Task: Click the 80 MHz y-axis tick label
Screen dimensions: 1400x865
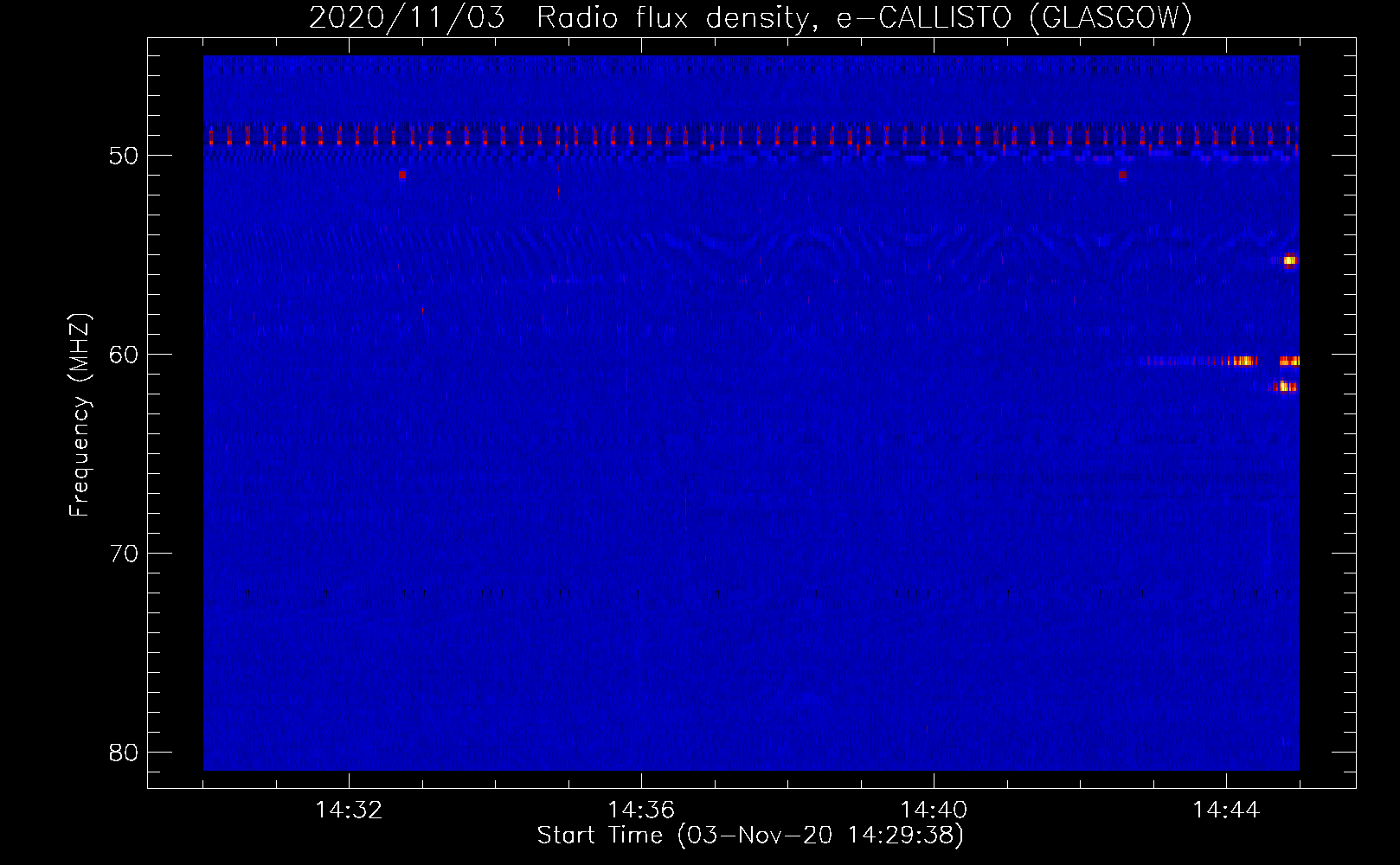Action: pyautogui.click(x=124, y=753)
